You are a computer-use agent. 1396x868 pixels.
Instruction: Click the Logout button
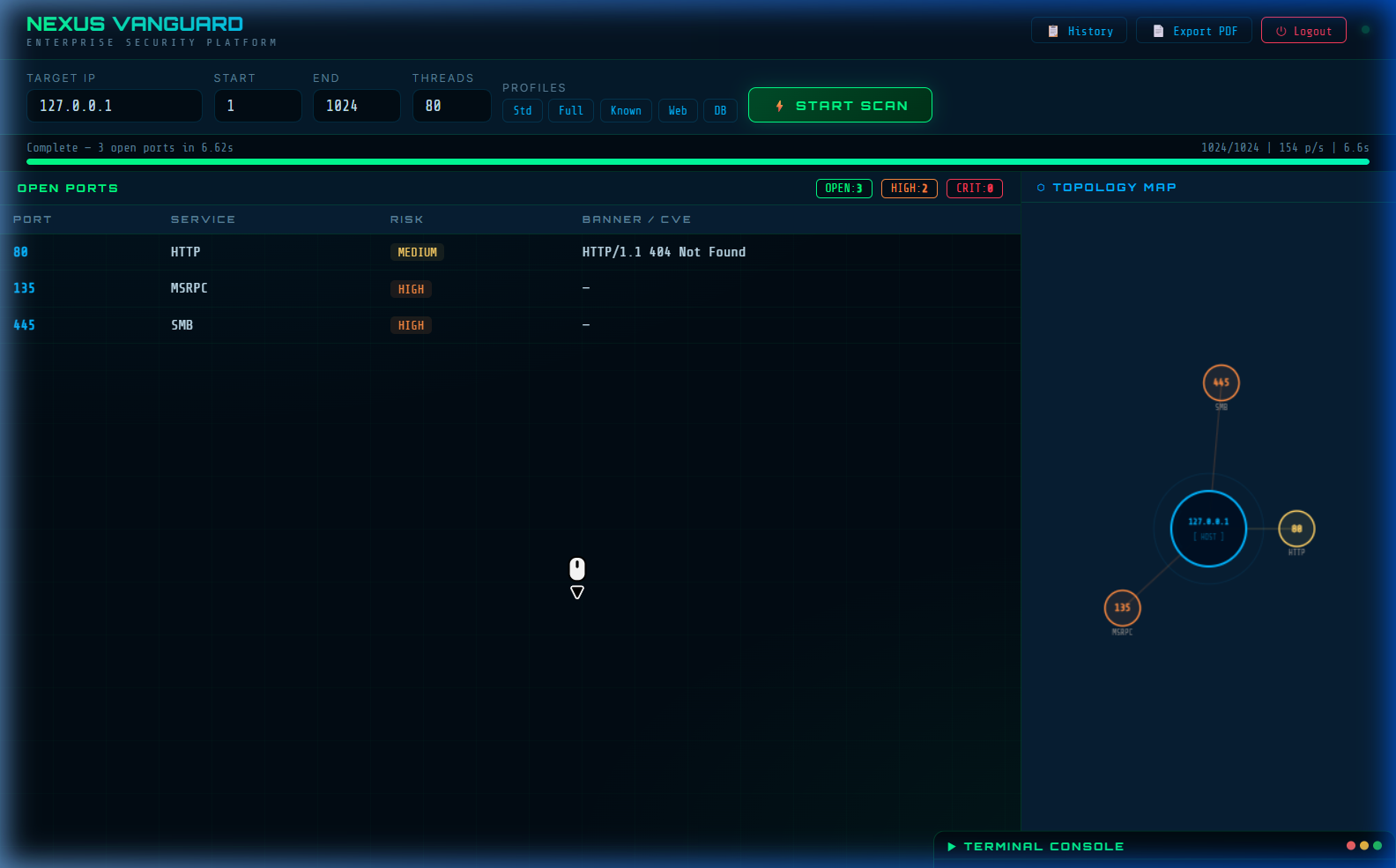click(x=1303, y=31)
